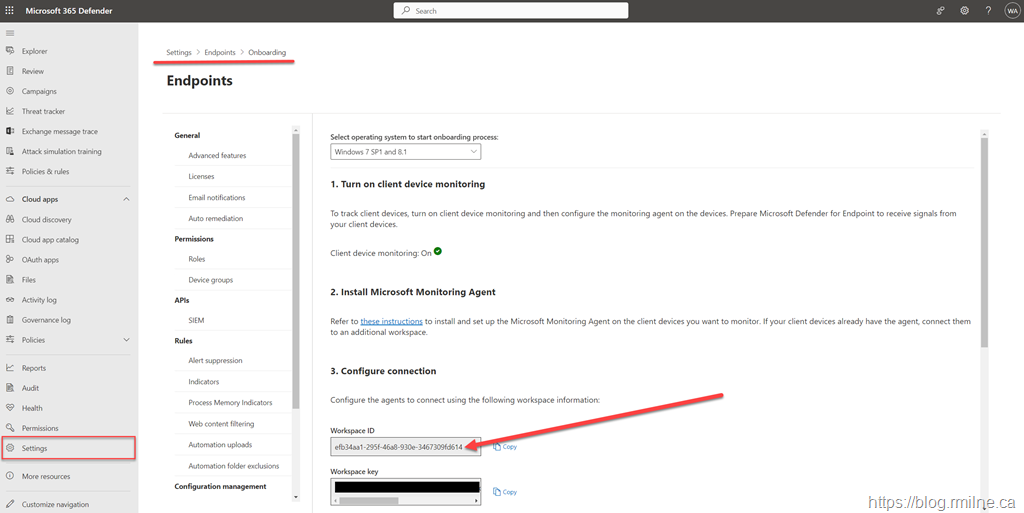The height and width of the screenshot is (513, 1024).
Task: Expand the Policies section chevron
Action: [x=126, y=340]
